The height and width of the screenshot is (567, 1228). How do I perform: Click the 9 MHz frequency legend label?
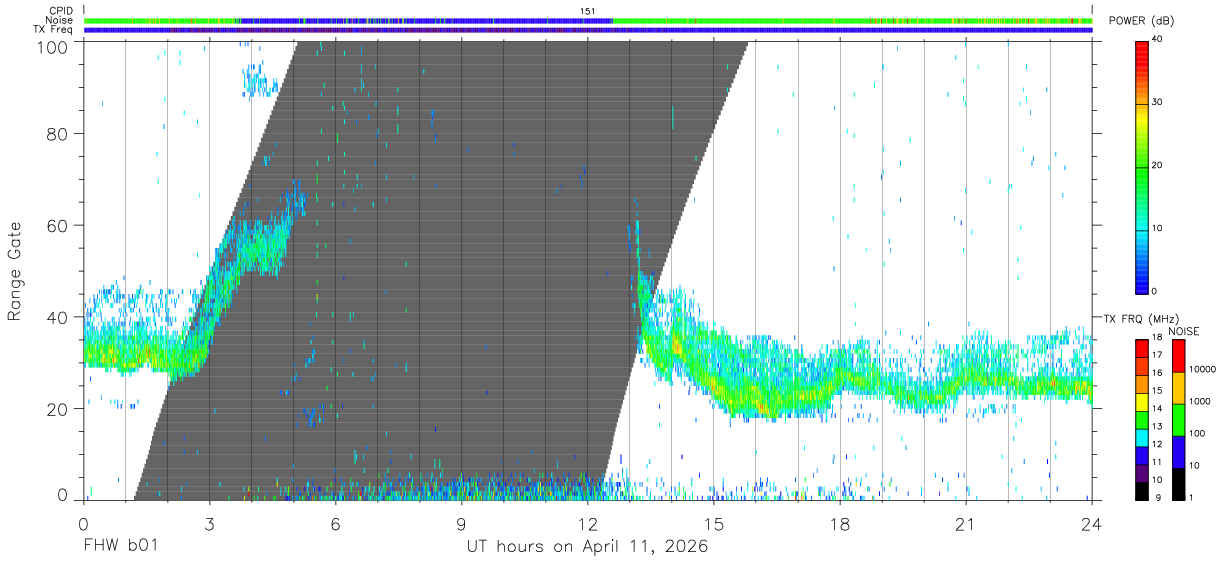[x=1159, y=497]
